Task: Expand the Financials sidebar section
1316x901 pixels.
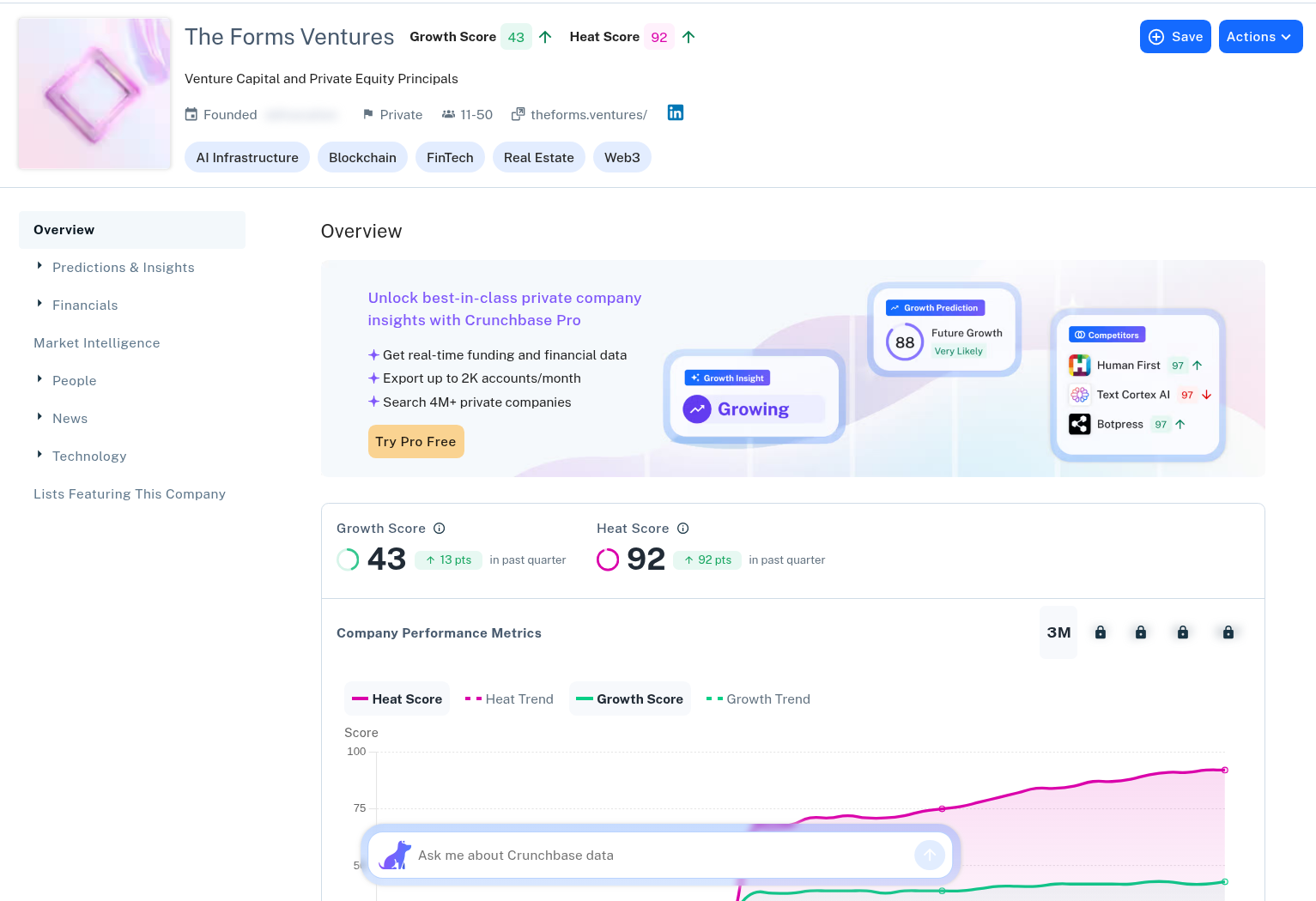Action: (x=85, y=305)
